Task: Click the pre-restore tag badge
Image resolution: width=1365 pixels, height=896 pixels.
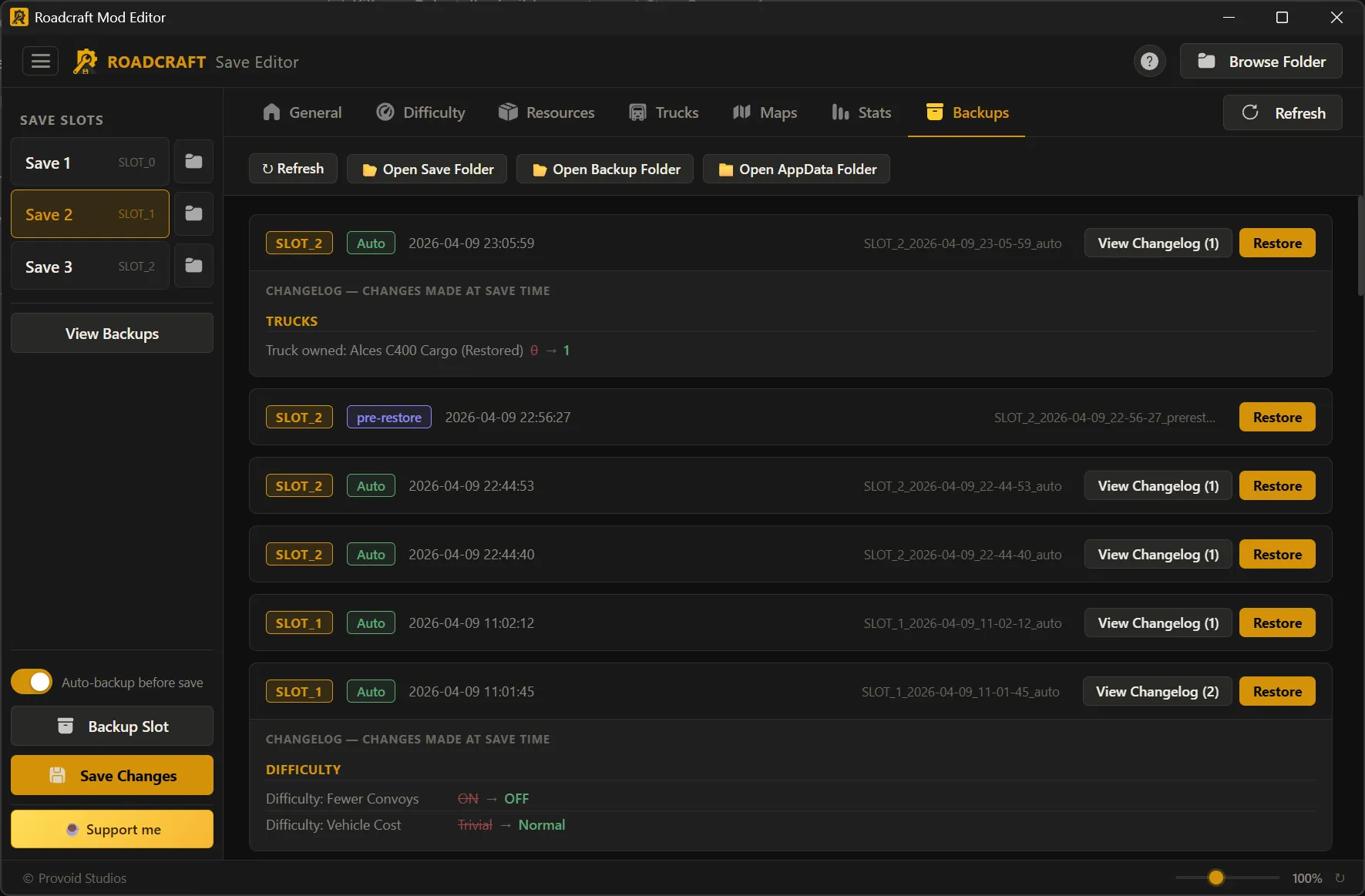Action: pos(388,417)
